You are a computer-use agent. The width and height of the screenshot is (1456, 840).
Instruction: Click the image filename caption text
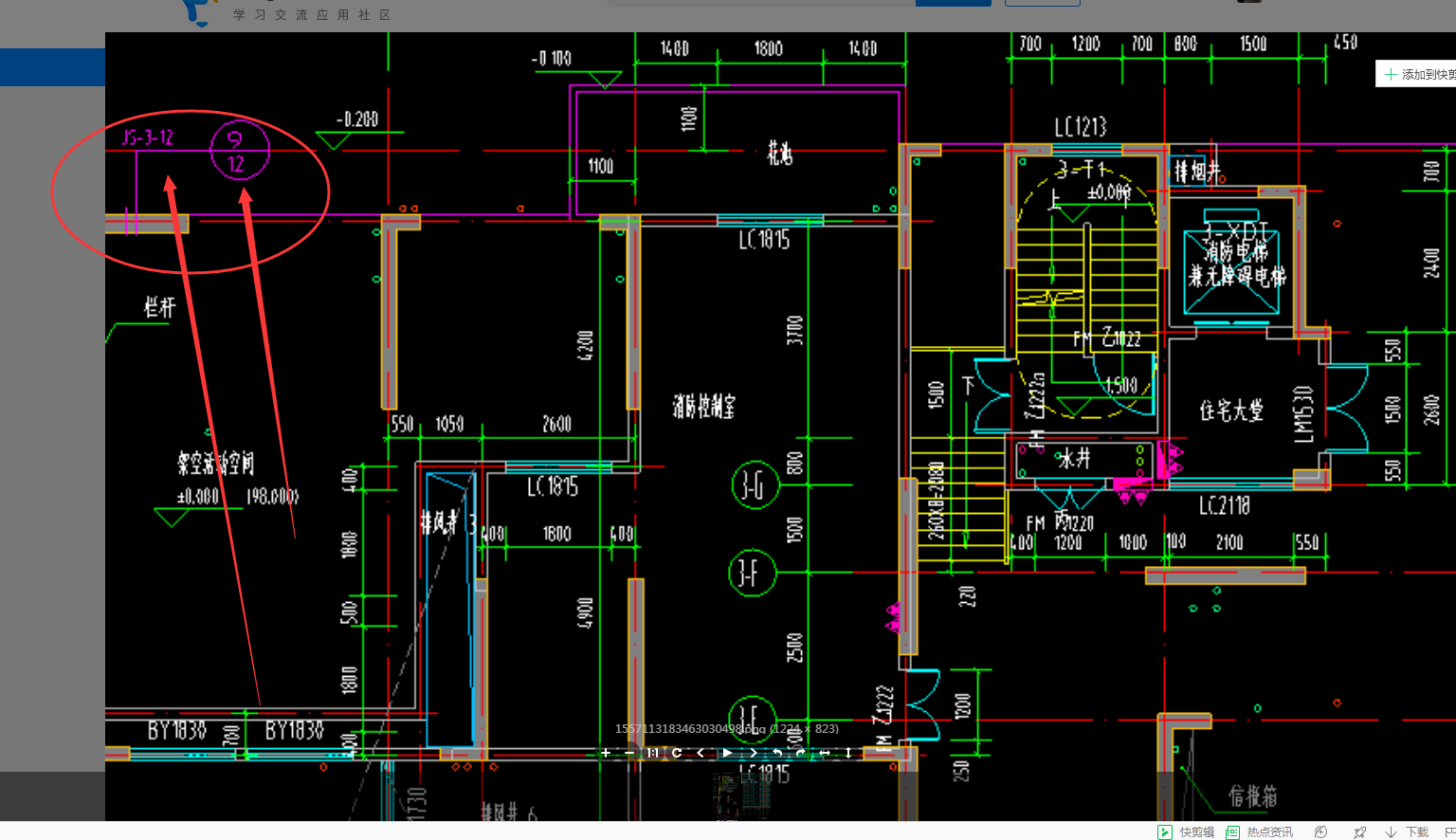(727, 729)
